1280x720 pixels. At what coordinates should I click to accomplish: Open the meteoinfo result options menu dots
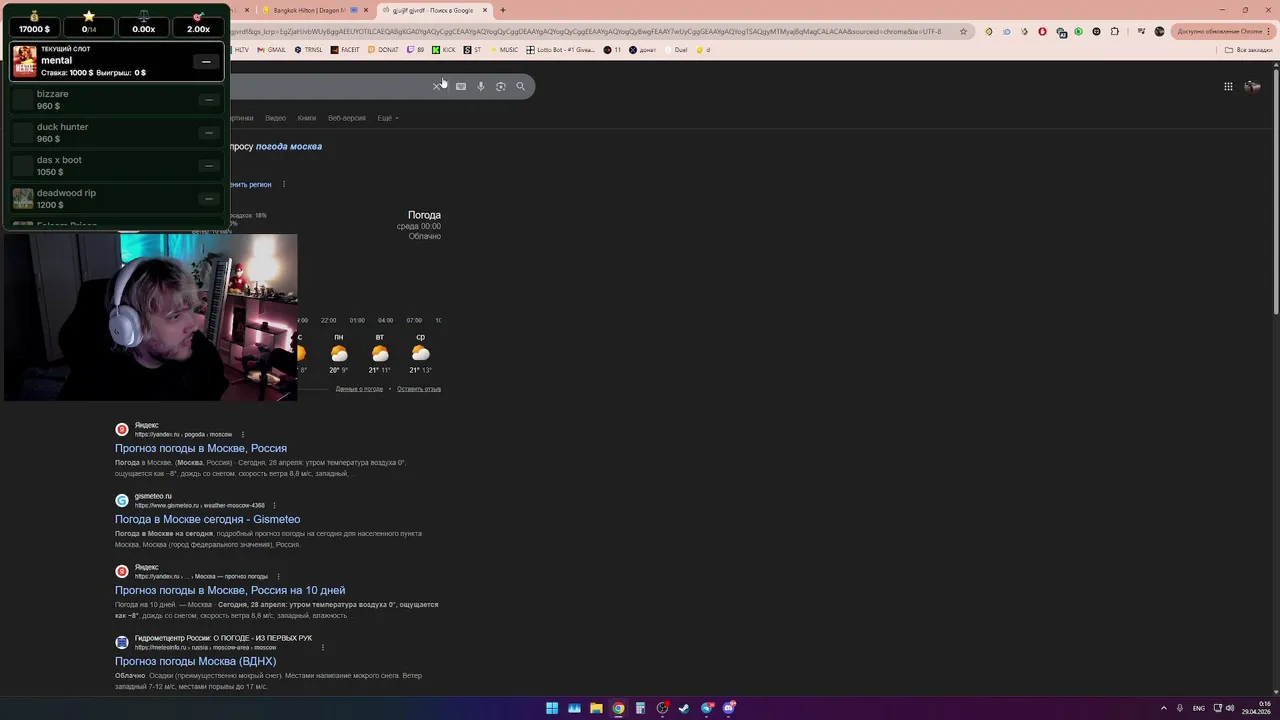[323, 647]
